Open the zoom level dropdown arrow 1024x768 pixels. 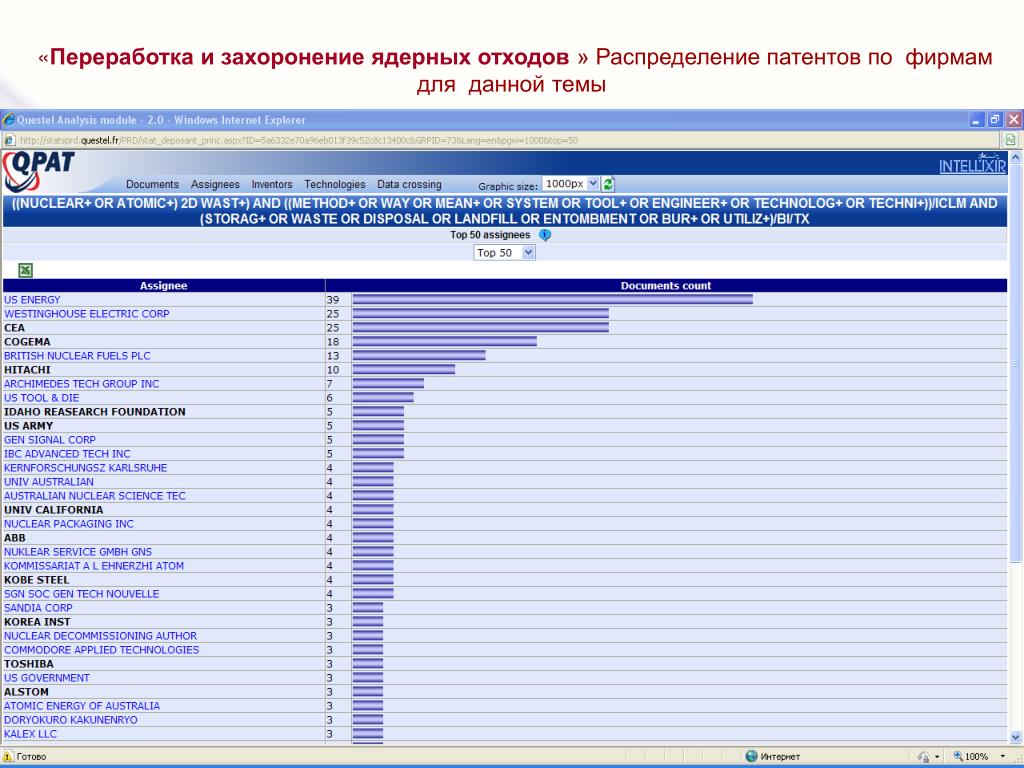click(1002, 756)
